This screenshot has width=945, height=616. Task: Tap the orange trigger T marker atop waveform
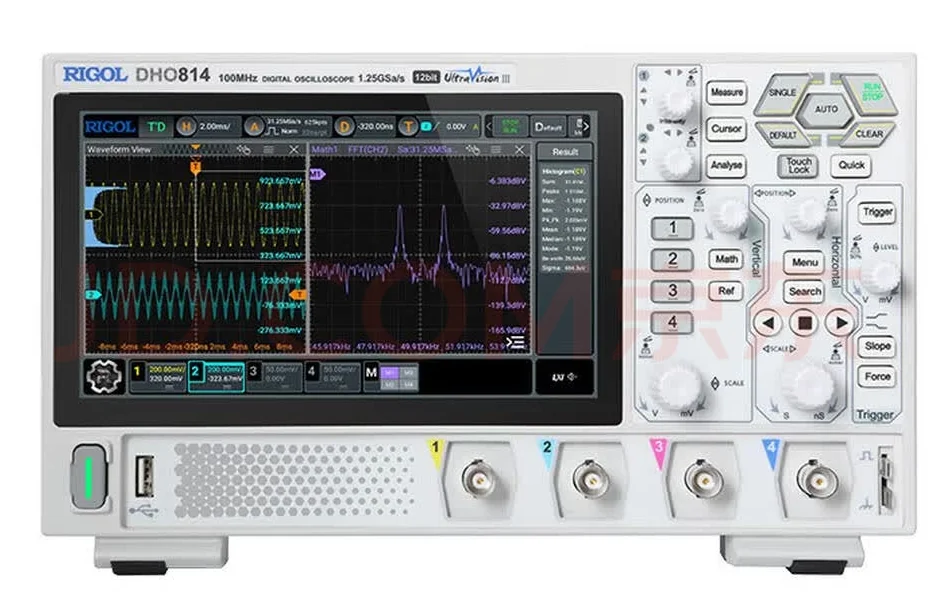pos(195,166)
